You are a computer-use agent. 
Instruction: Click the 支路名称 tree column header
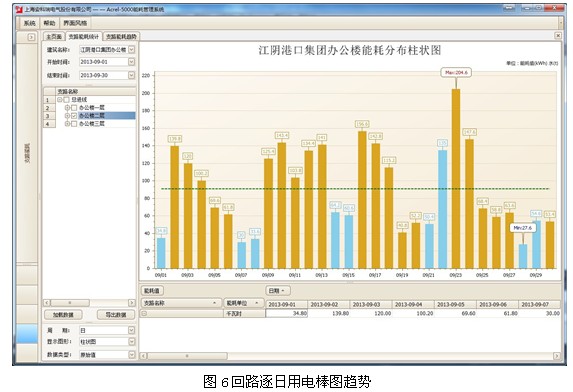96,91
